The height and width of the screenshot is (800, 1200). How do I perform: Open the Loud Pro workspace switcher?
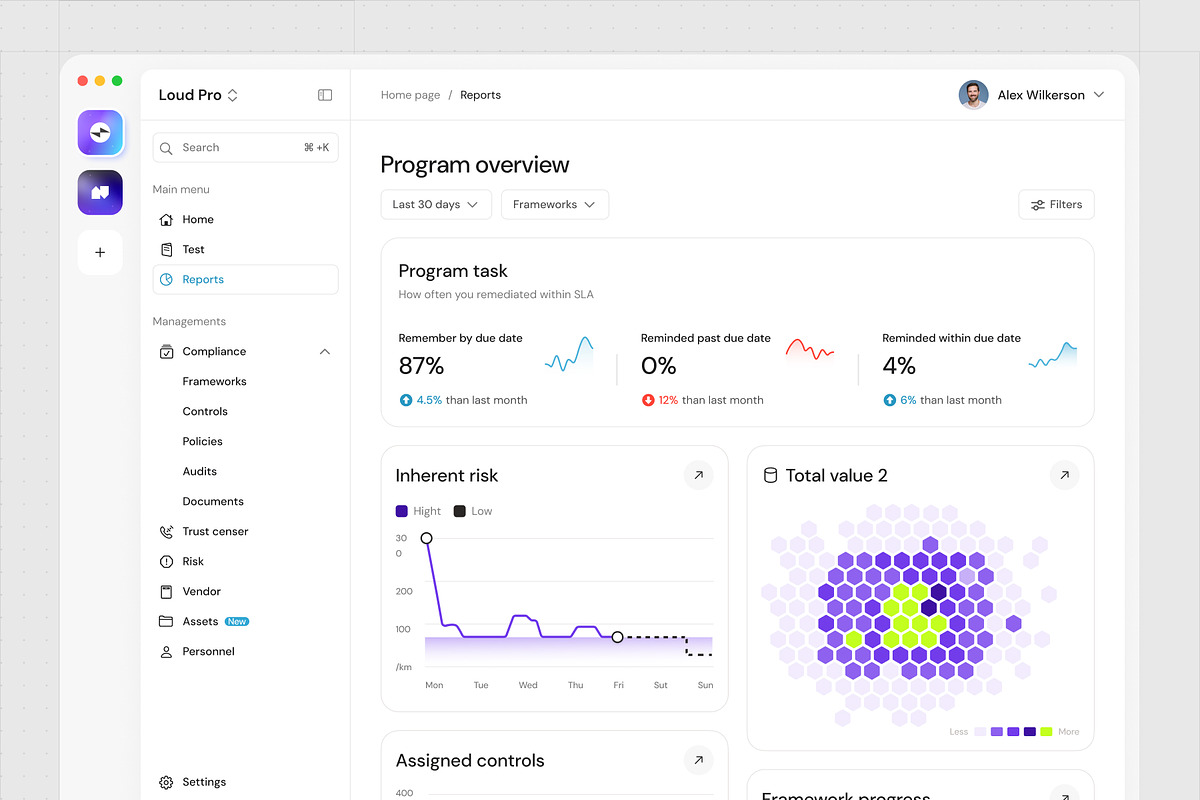point(198,95)
